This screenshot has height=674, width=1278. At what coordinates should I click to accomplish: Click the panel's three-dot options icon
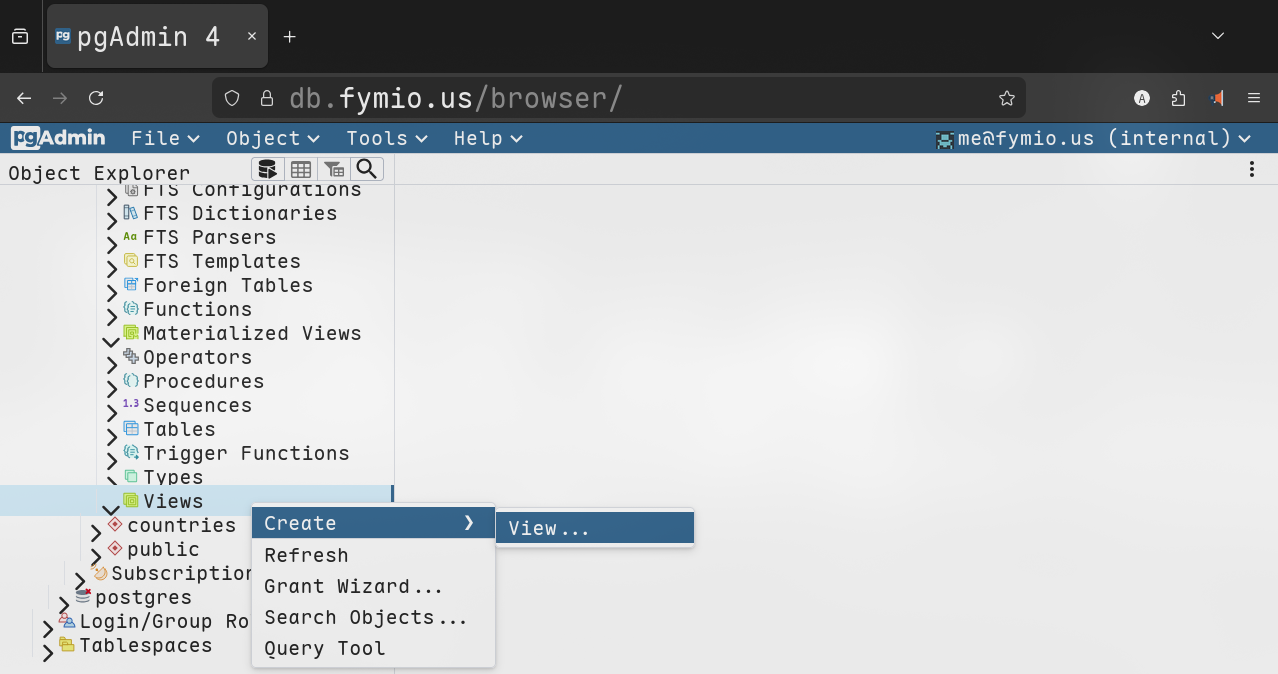click(x=1251, y=170)
